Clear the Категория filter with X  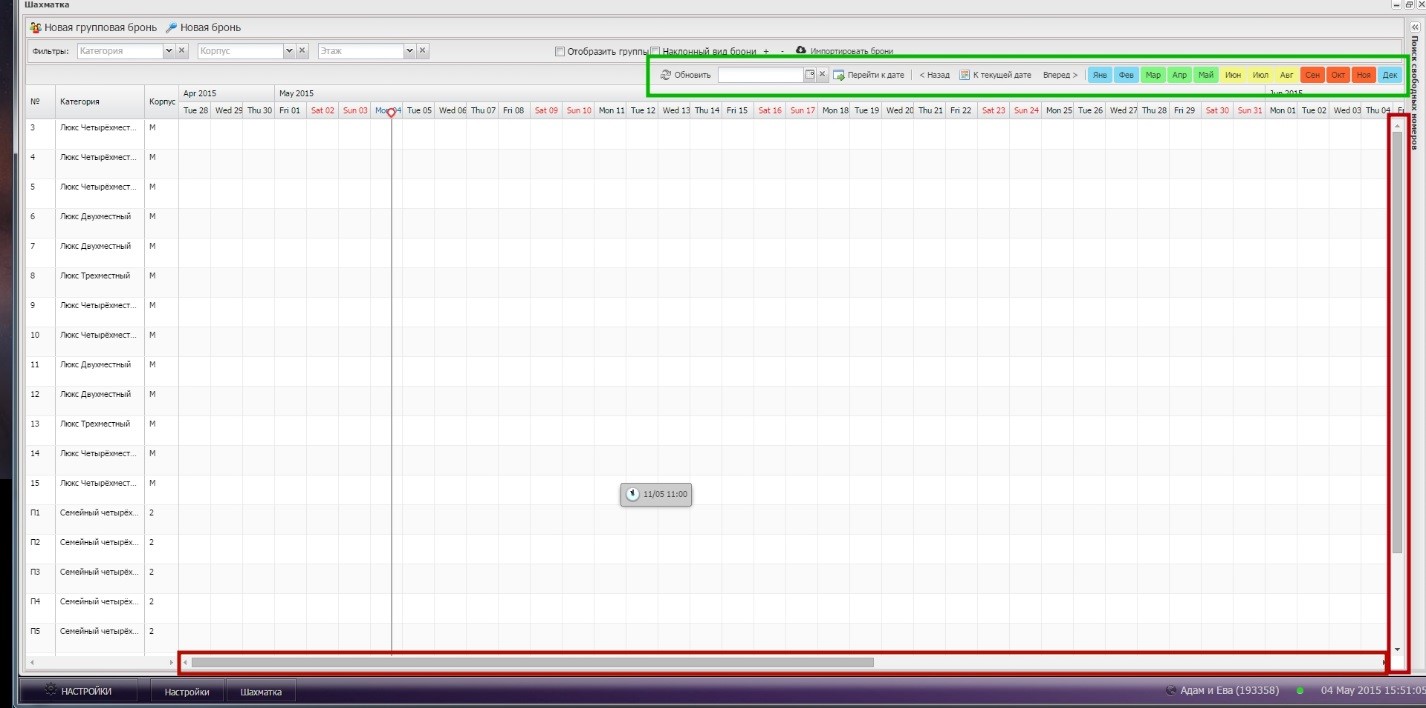click(x=182, y=51)
